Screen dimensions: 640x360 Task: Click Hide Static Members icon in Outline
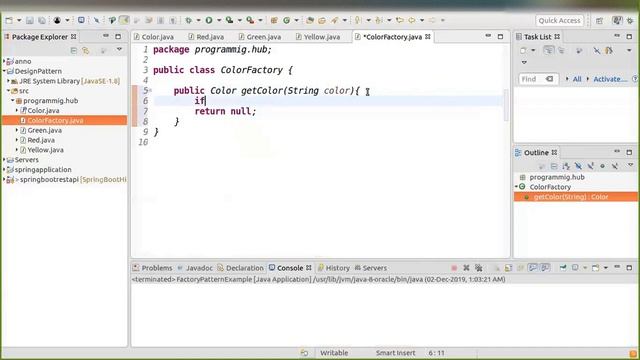591,166
